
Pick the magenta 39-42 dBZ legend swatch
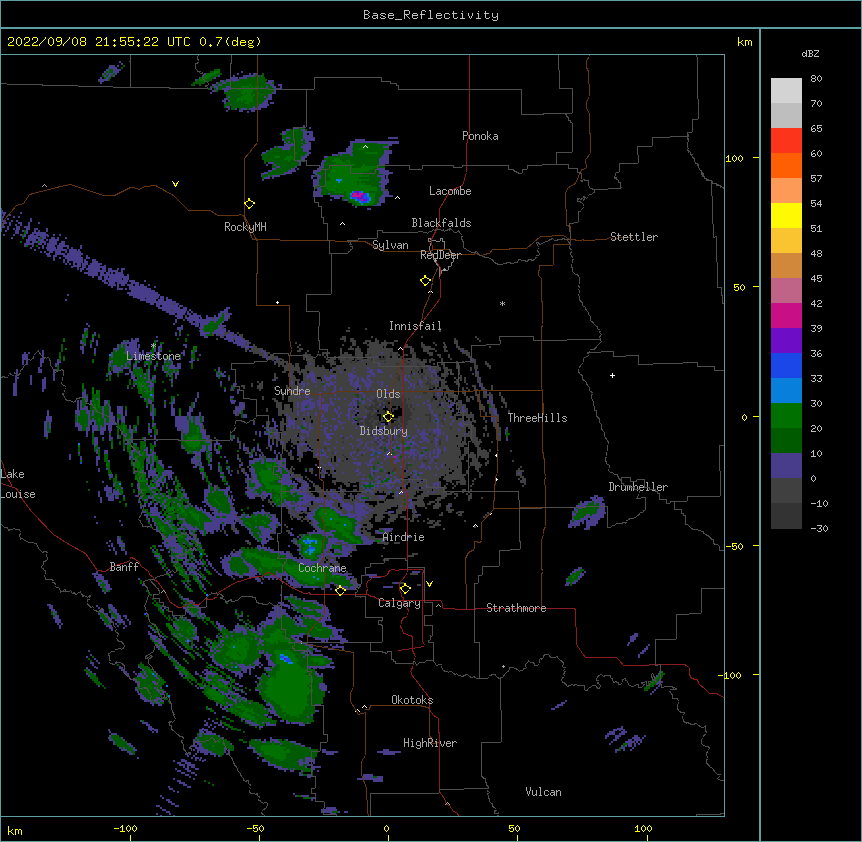coord(786,315)
